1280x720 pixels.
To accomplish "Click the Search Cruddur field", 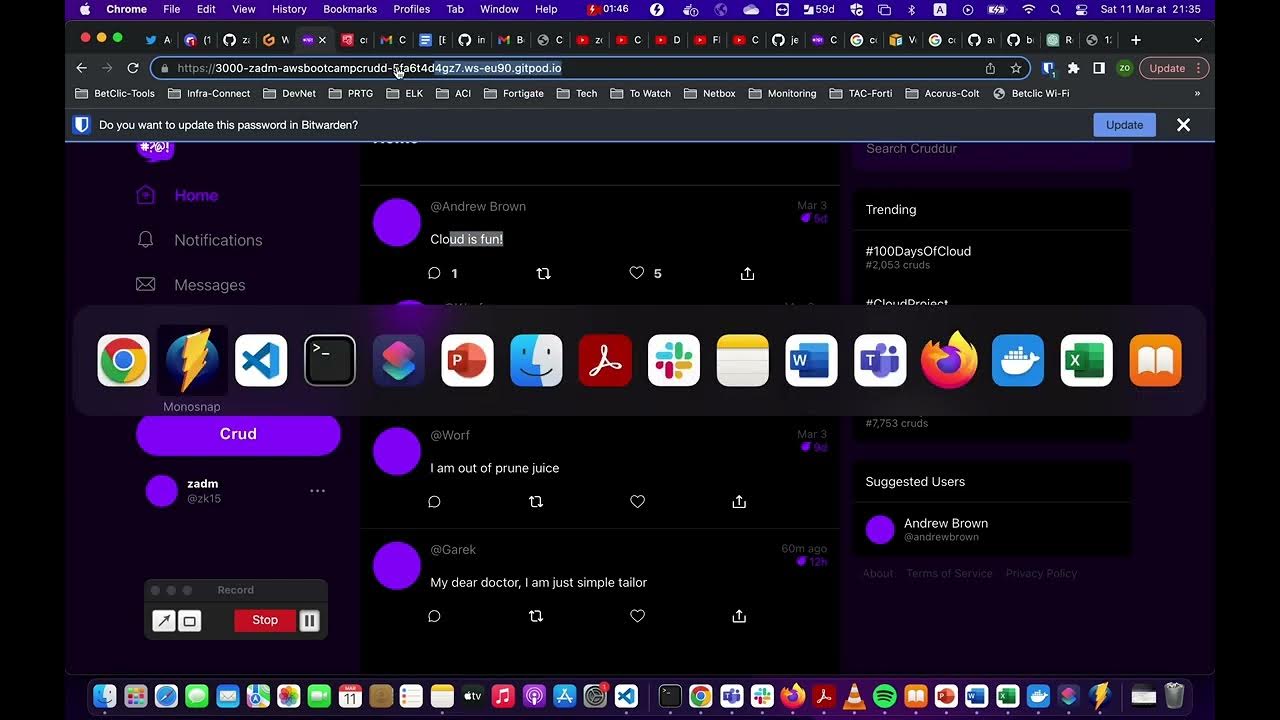I will (991, 148).
